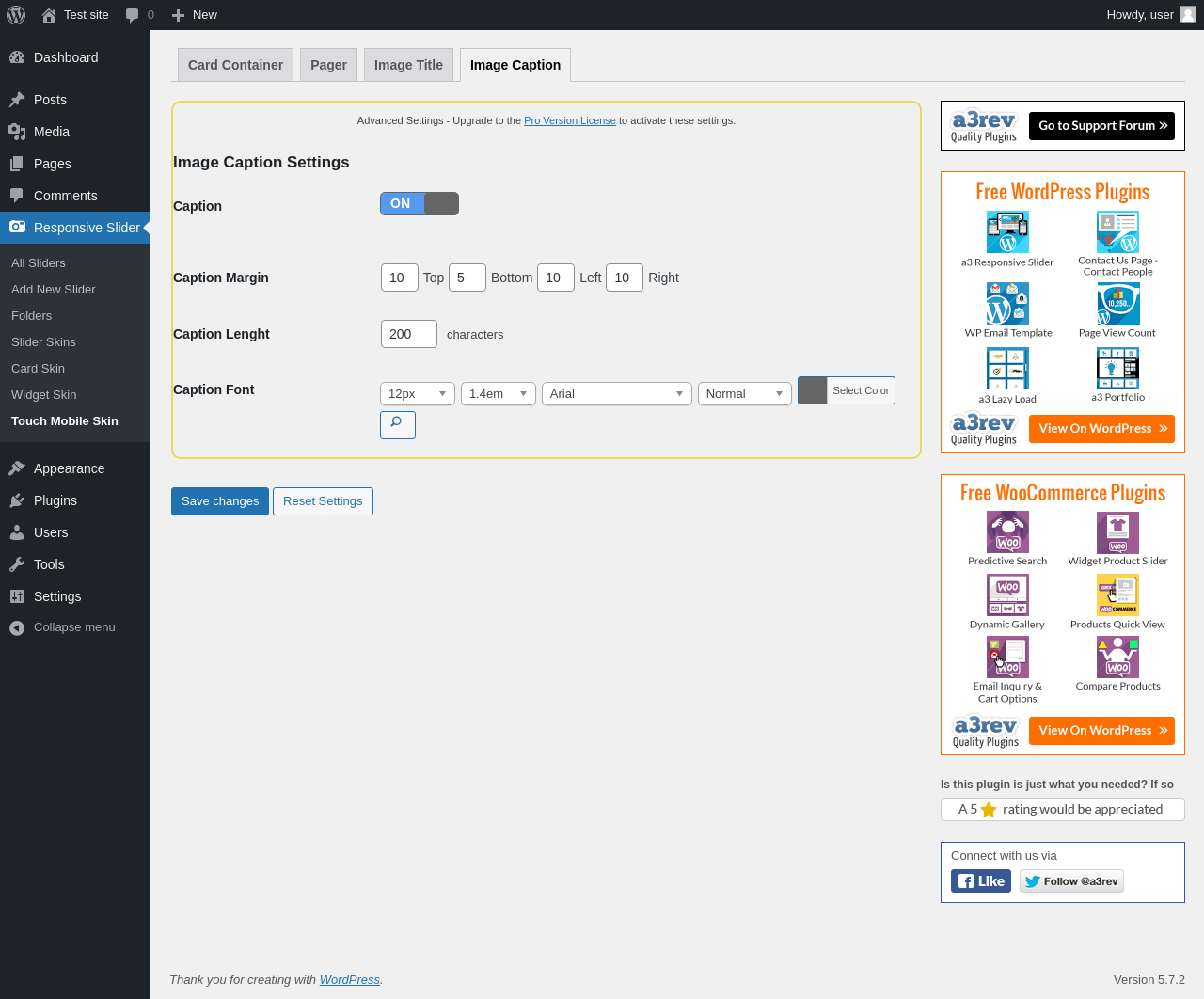Screen dimensions: 1204x999
Task: Open Media in the sidebar
Action: pos(75,132)
